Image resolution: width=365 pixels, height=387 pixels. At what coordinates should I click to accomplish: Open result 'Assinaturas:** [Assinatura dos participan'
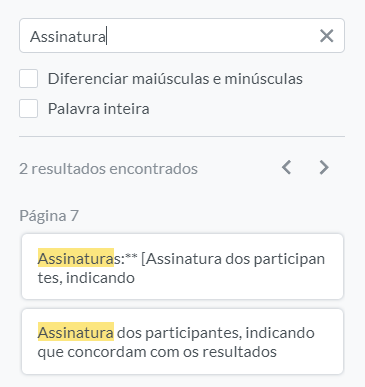click(x=182, y=267)
